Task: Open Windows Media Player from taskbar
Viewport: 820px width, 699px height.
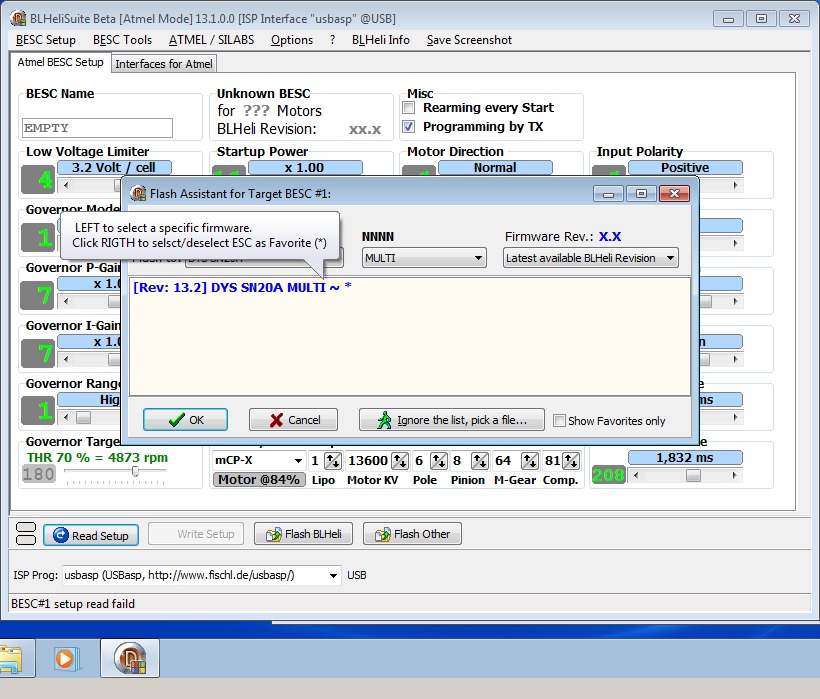Action: click(x=67, y=659)
